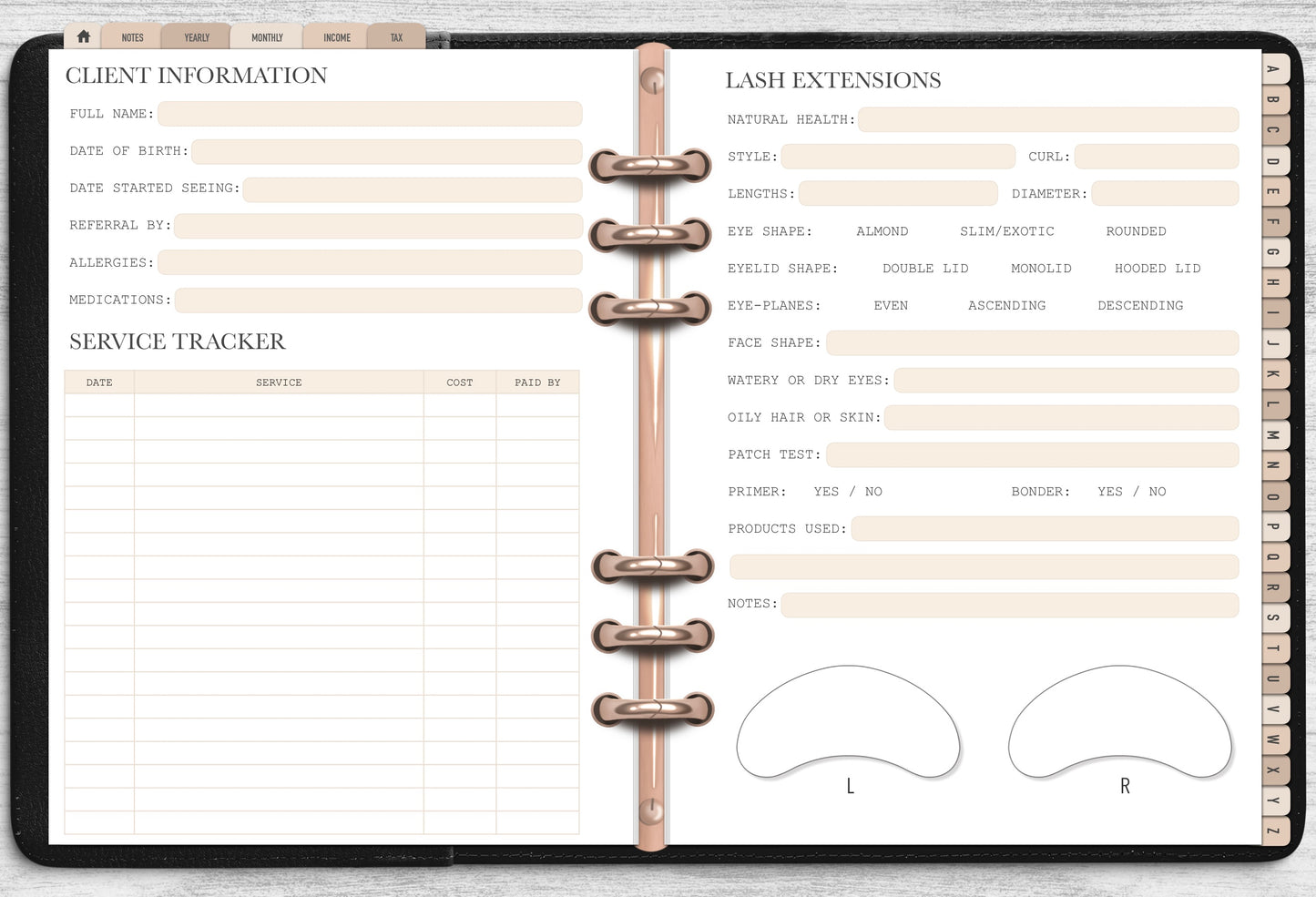The width and height of the screenshot is (1316, 897).
Task: Click the Curl input field
Action: click(1156, 157)
